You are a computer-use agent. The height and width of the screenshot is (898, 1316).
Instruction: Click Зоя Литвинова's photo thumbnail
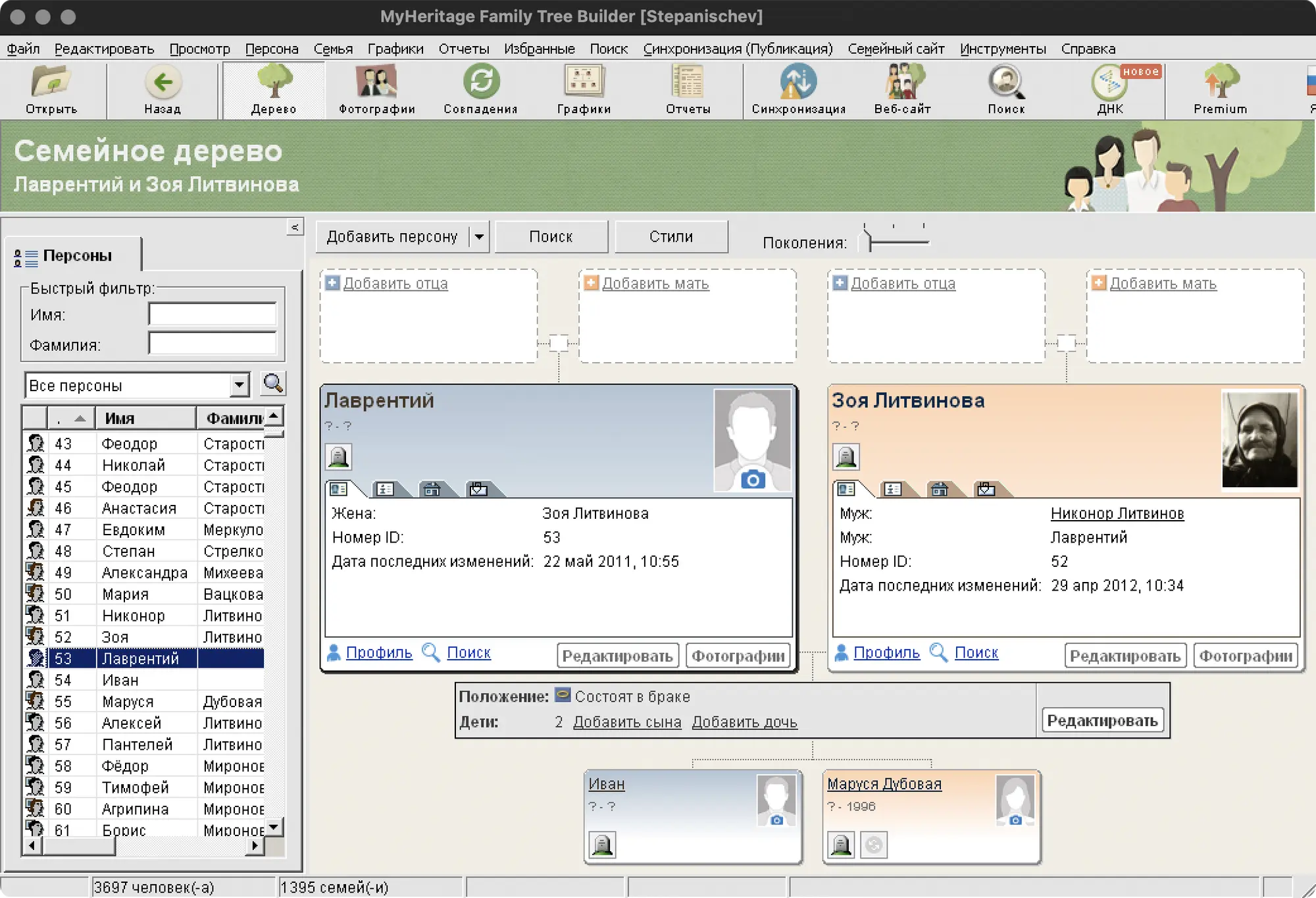(x=1259, y=439)
